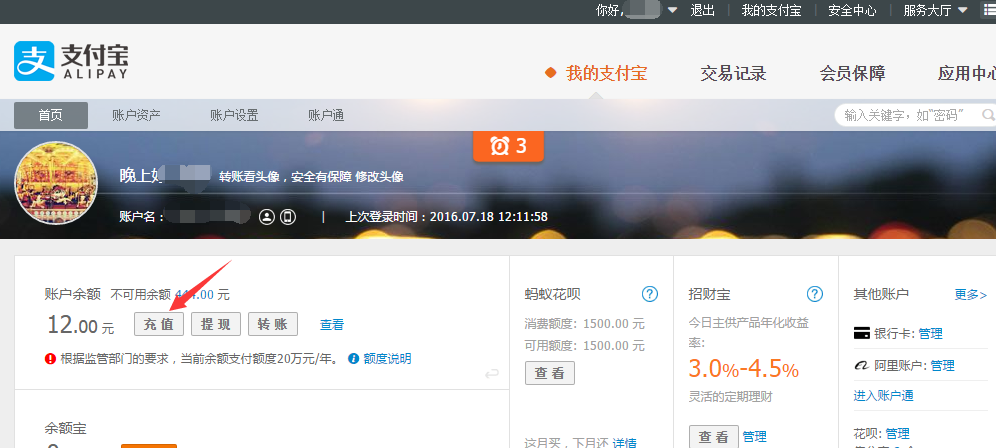Click 管理 link beside 招财宝 查看 button
This screenshot has height=448, width=996.
(x=755, y=437)
